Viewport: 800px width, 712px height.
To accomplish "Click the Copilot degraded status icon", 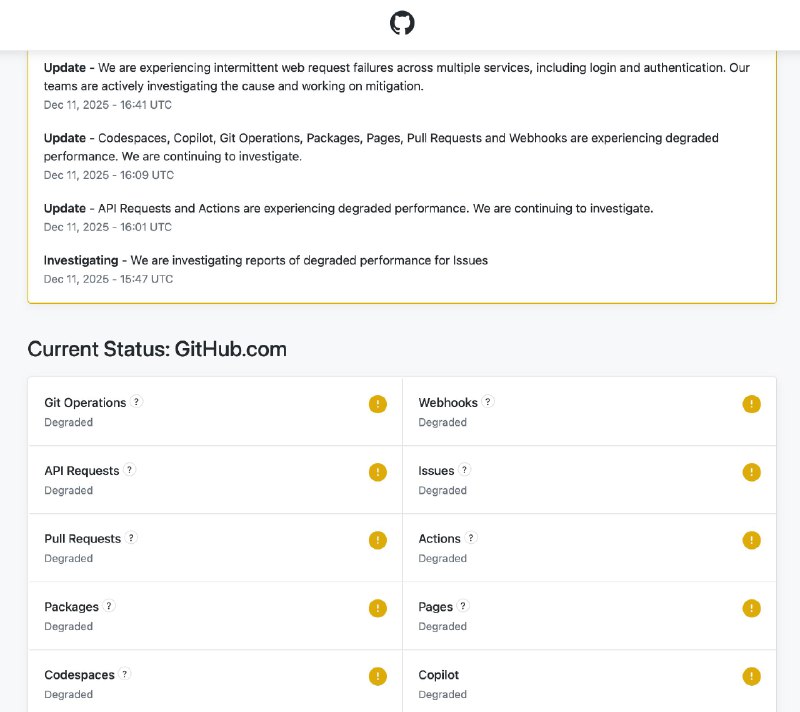I will point(751,676).
